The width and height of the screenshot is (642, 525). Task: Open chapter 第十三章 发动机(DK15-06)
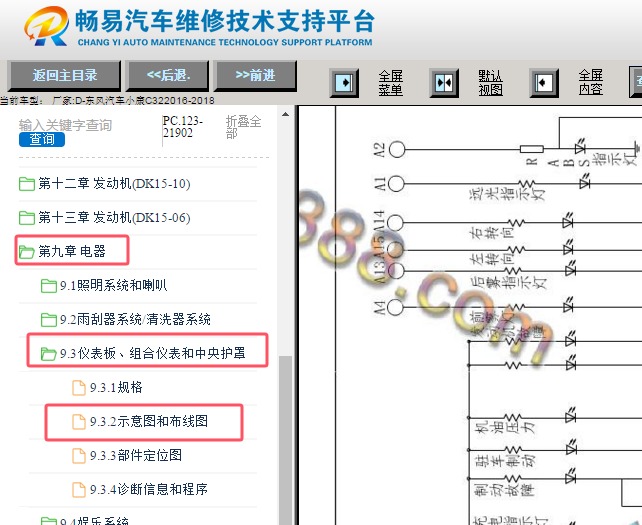114,218
